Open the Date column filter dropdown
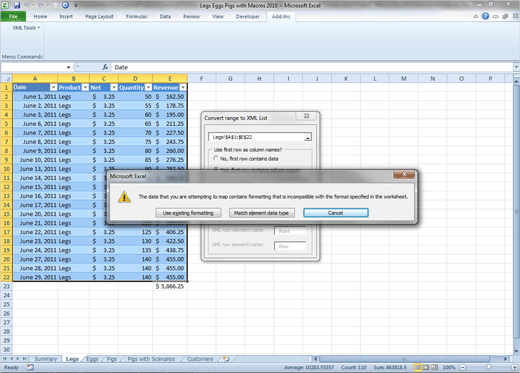The height and width of the screenshot is (373, 520). (x=53, y=87)
